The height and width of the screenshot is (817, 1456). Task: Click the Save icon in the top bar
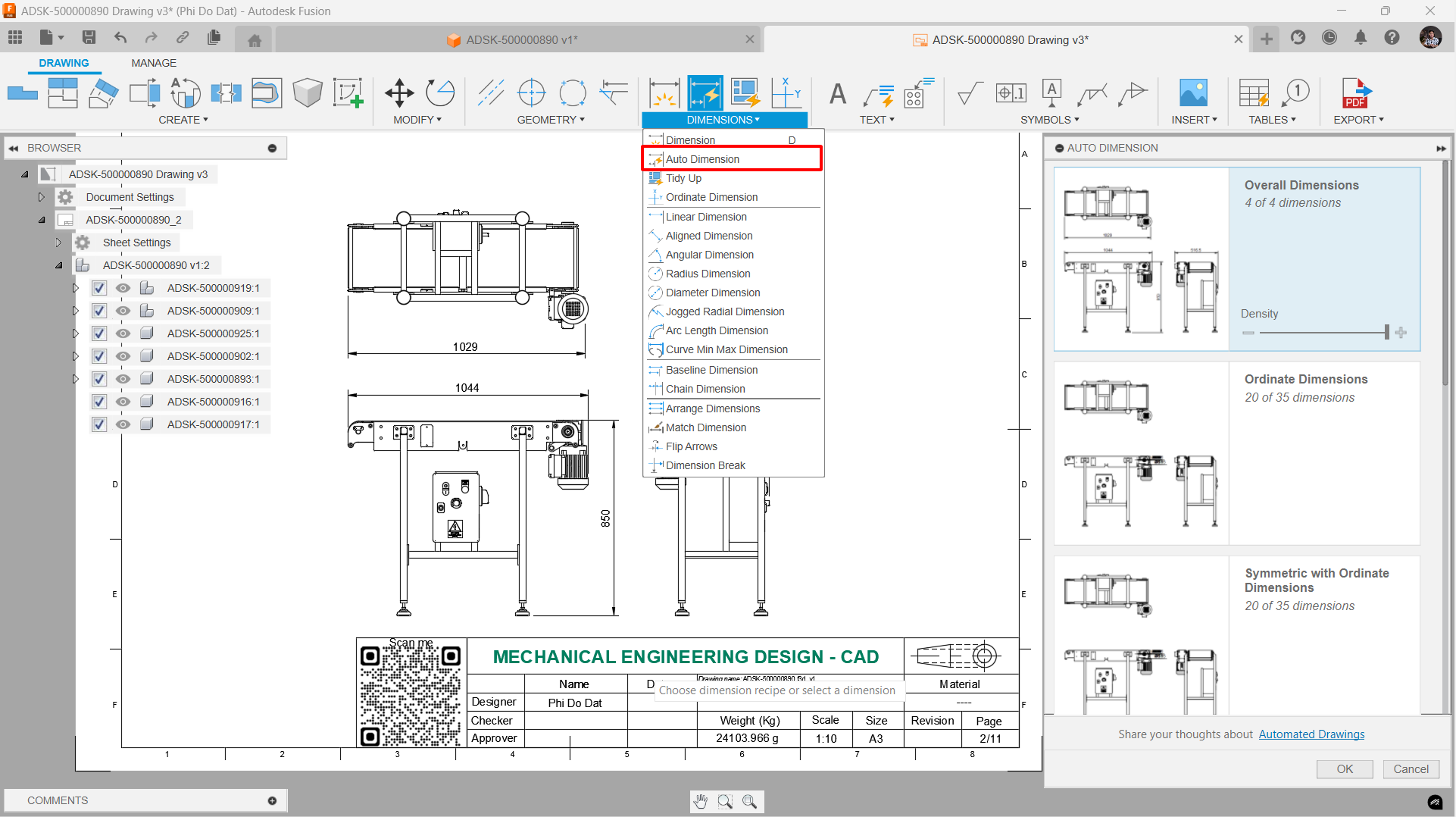(x=89, y=38)
